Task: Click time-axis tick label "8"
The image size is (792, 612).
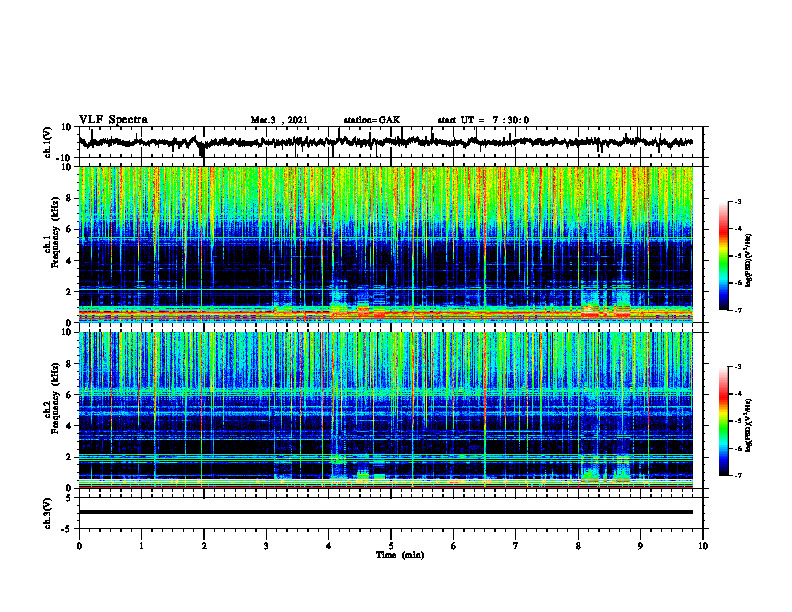Action: point(578,546)
